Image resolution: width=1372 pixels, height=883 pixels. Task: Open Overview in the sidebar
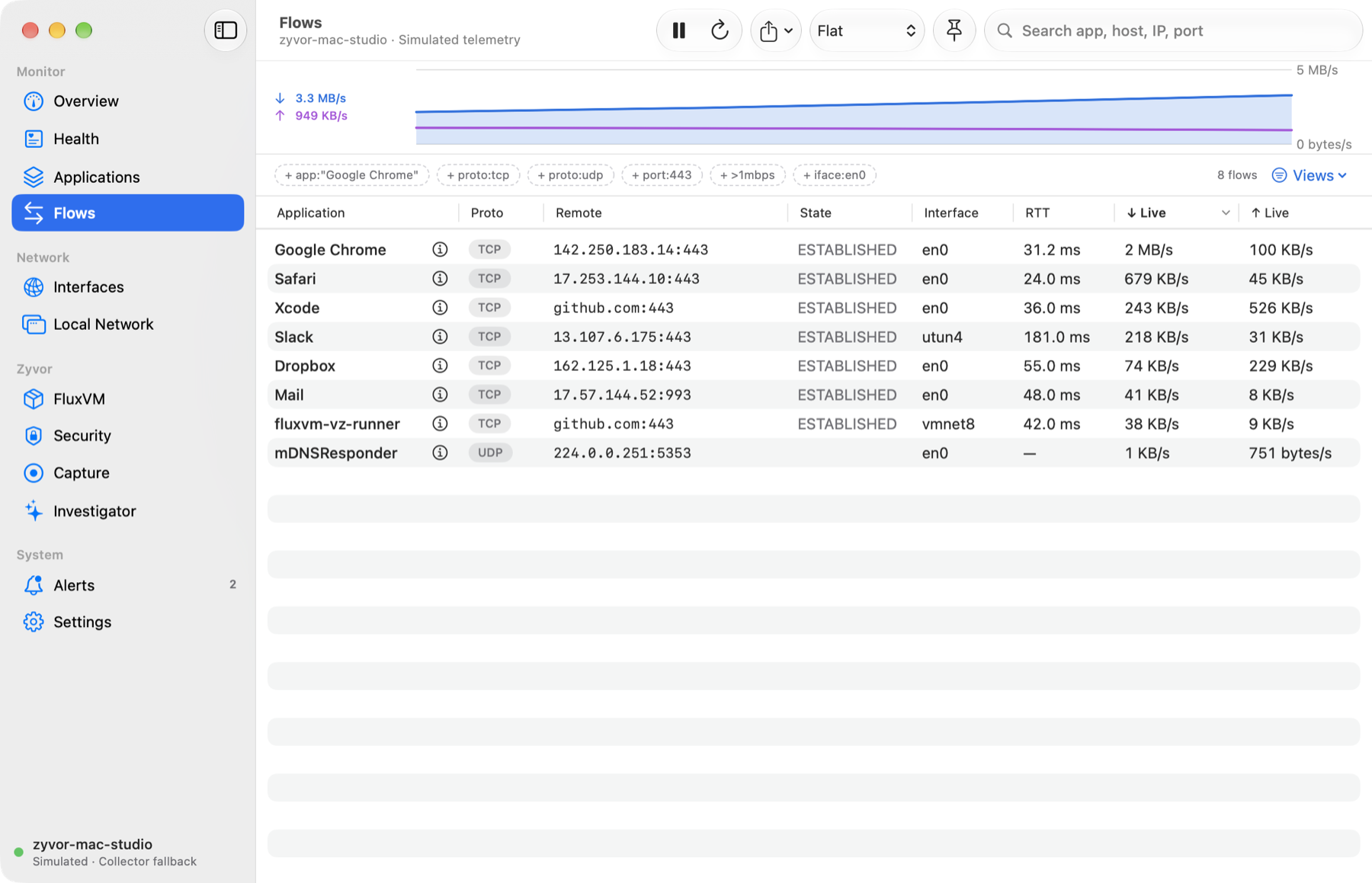128,101
